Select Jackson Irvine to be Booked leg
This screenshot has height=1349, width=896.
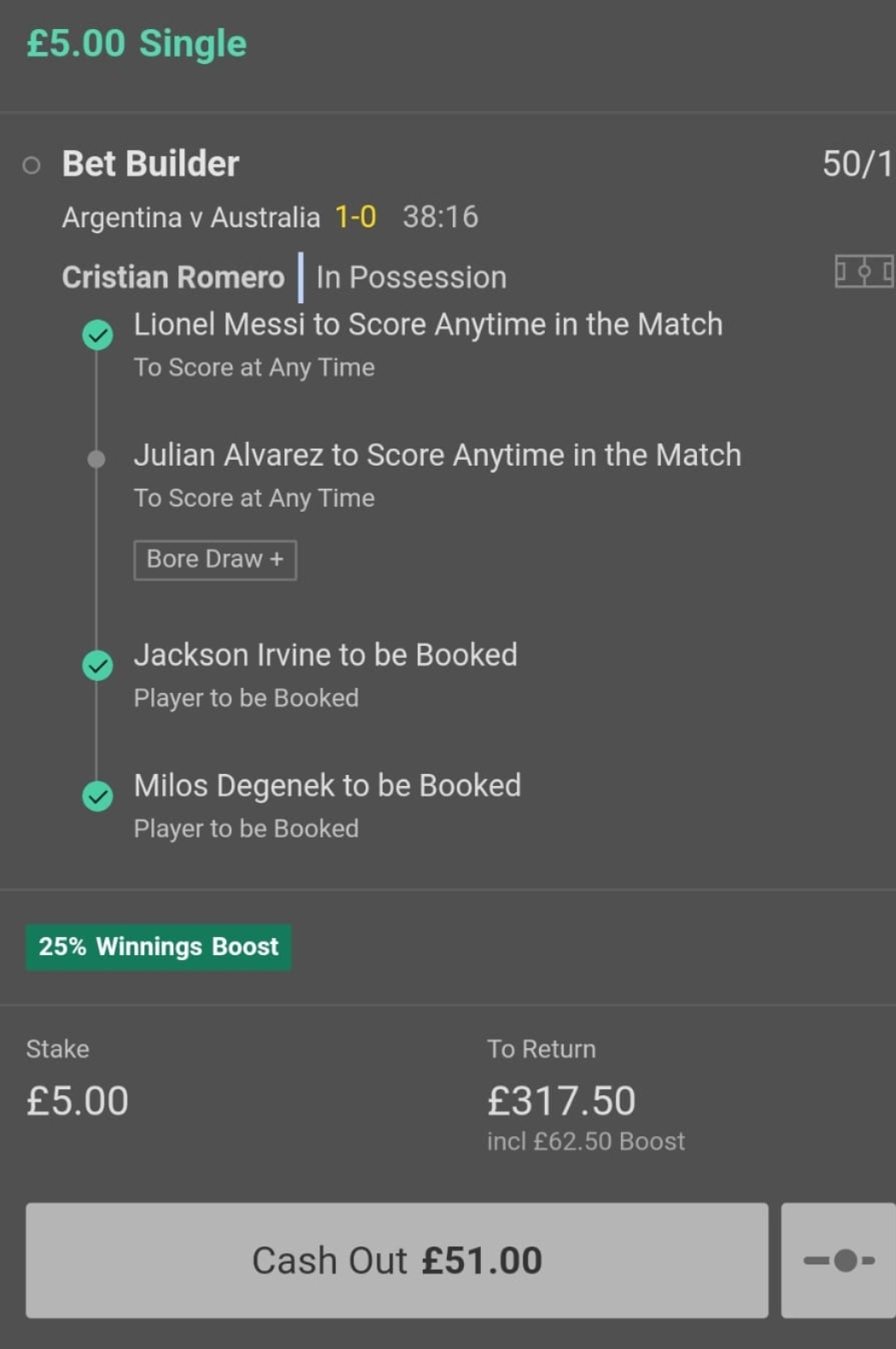(325, 655)
